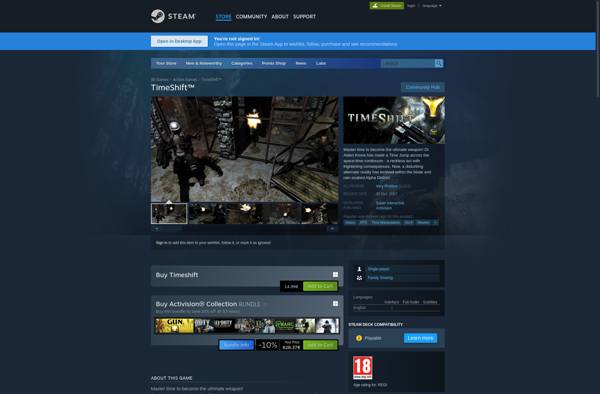Click the Time Manipulation tag

[x=385, y=222]
